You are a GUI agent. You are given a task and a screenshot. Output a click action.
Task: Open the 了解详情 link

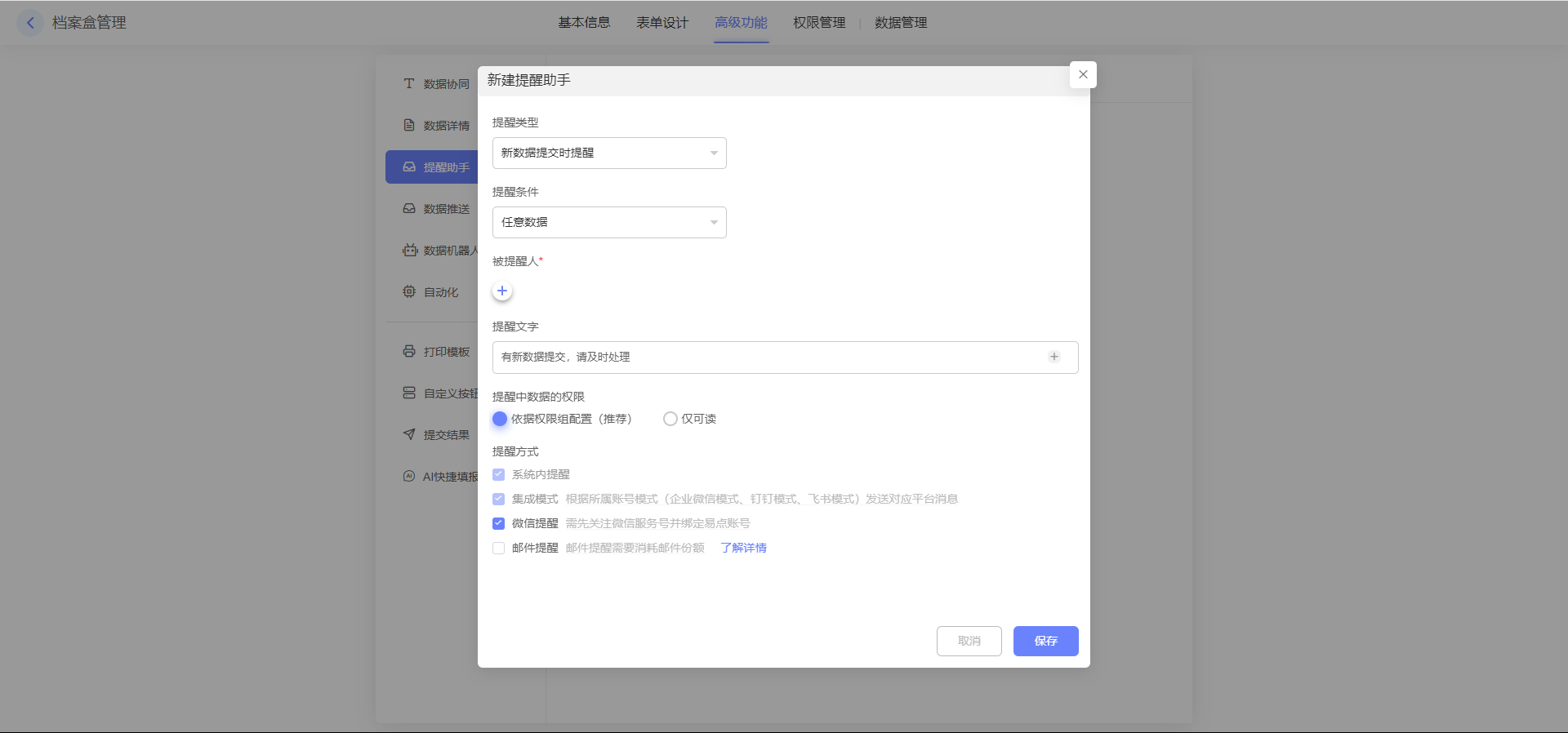pyautogui.click(x=743, y=548)
